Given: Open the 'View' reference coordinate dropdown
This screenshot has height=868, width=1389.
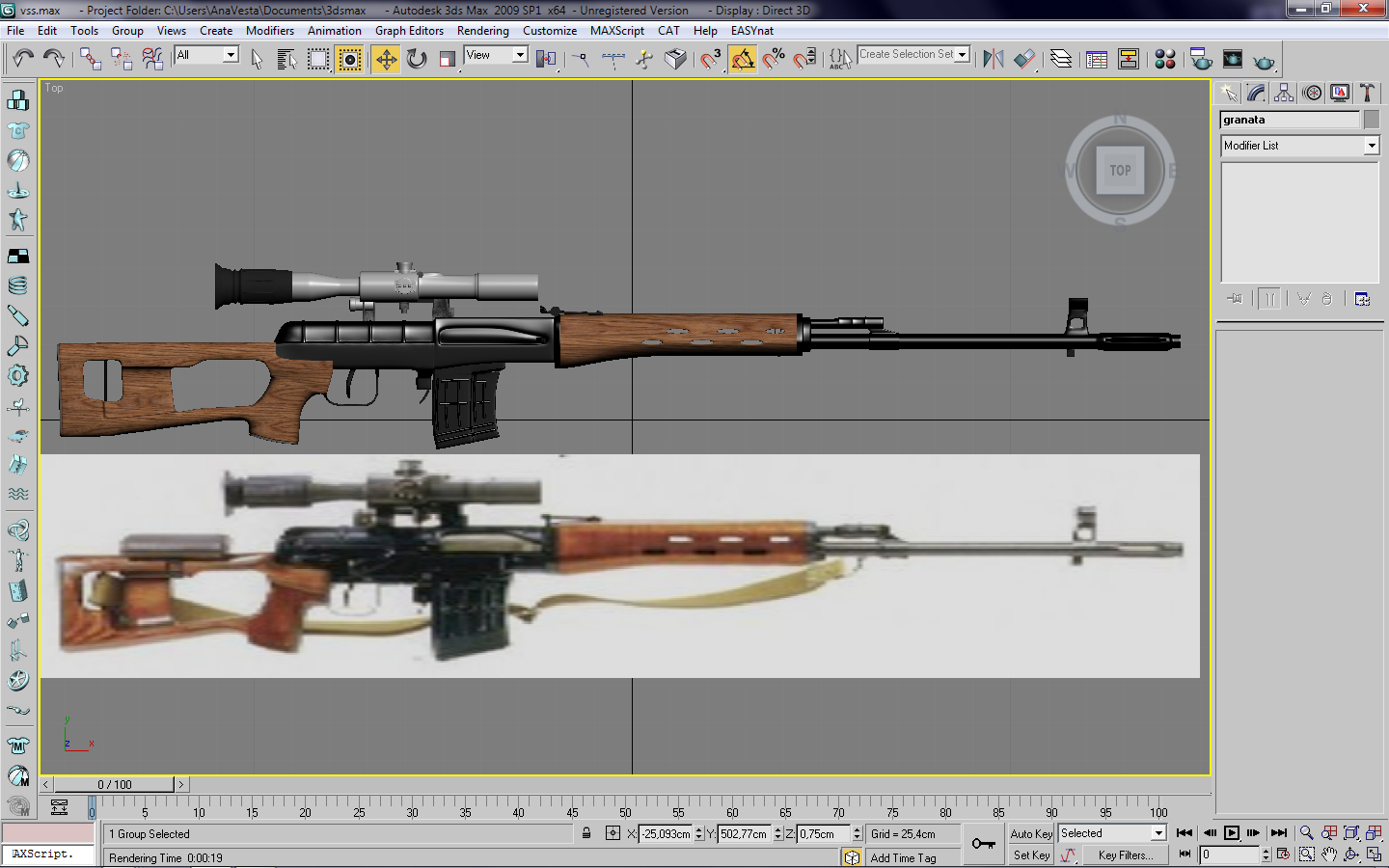Looking at the screenshot, I should point(520,55).
